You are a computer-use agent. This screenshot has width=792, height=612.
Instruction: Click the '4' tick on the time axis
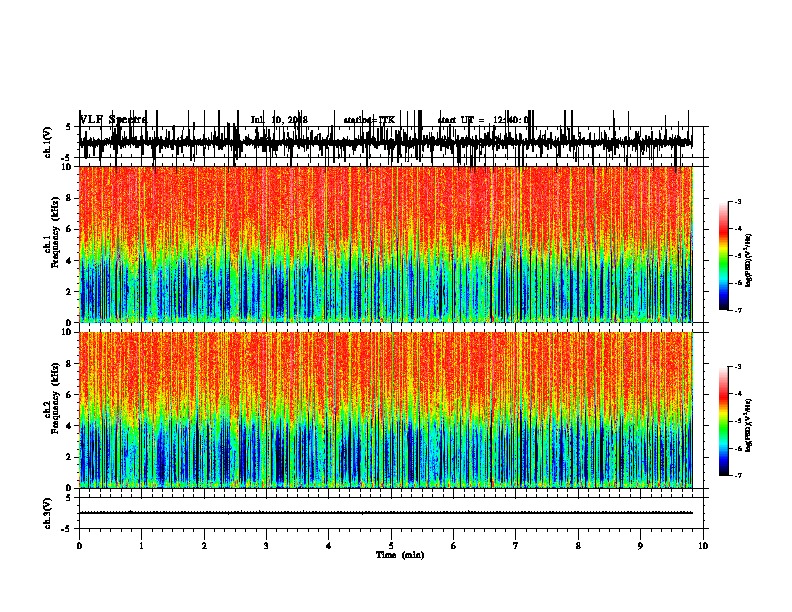pos(329,546)
